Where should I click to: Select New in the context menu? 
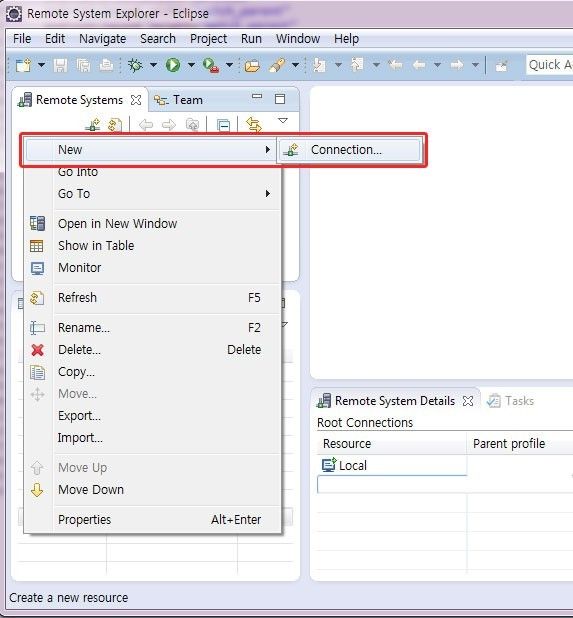(150, 150)
